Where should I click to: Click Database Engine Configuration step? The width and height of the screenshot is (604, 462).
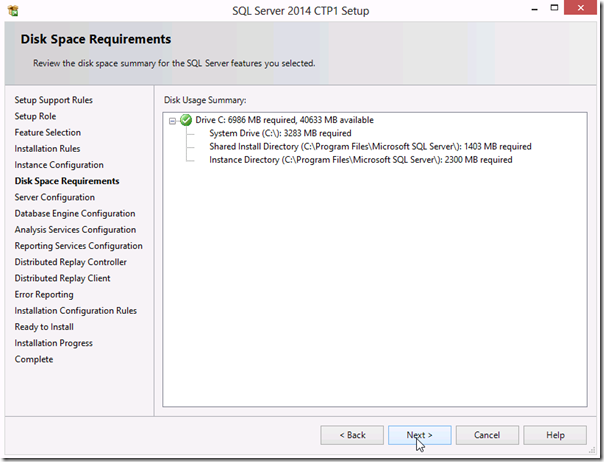point(75,213)
